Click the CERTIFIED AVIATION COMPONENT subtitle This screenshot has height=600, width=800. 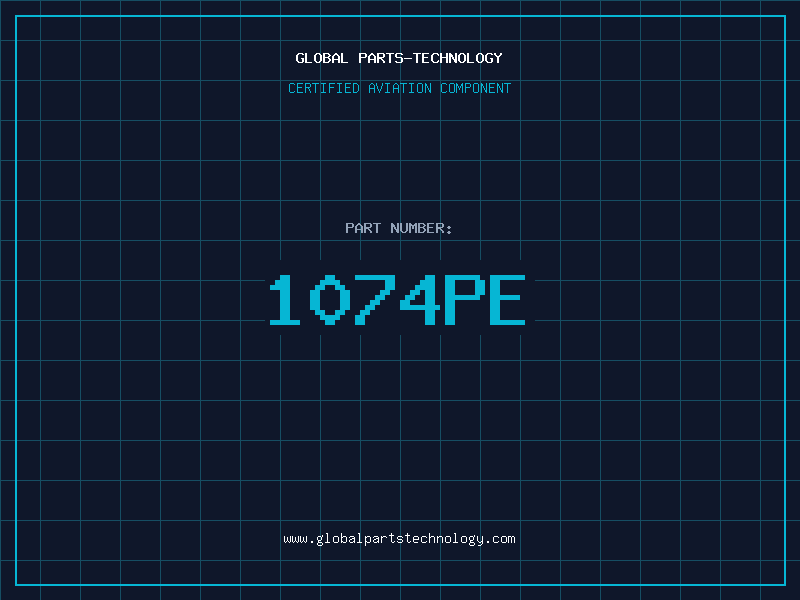399,88
